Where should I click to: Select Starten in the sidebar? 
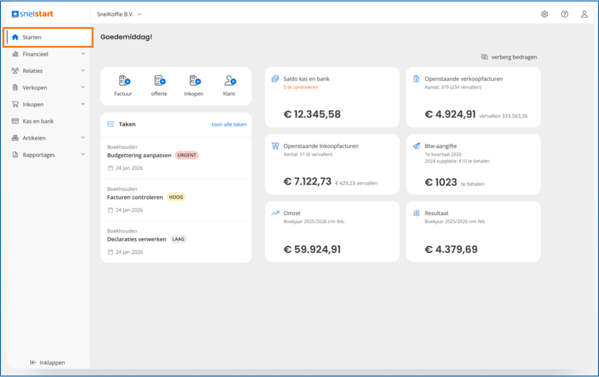tap(48, 37)
